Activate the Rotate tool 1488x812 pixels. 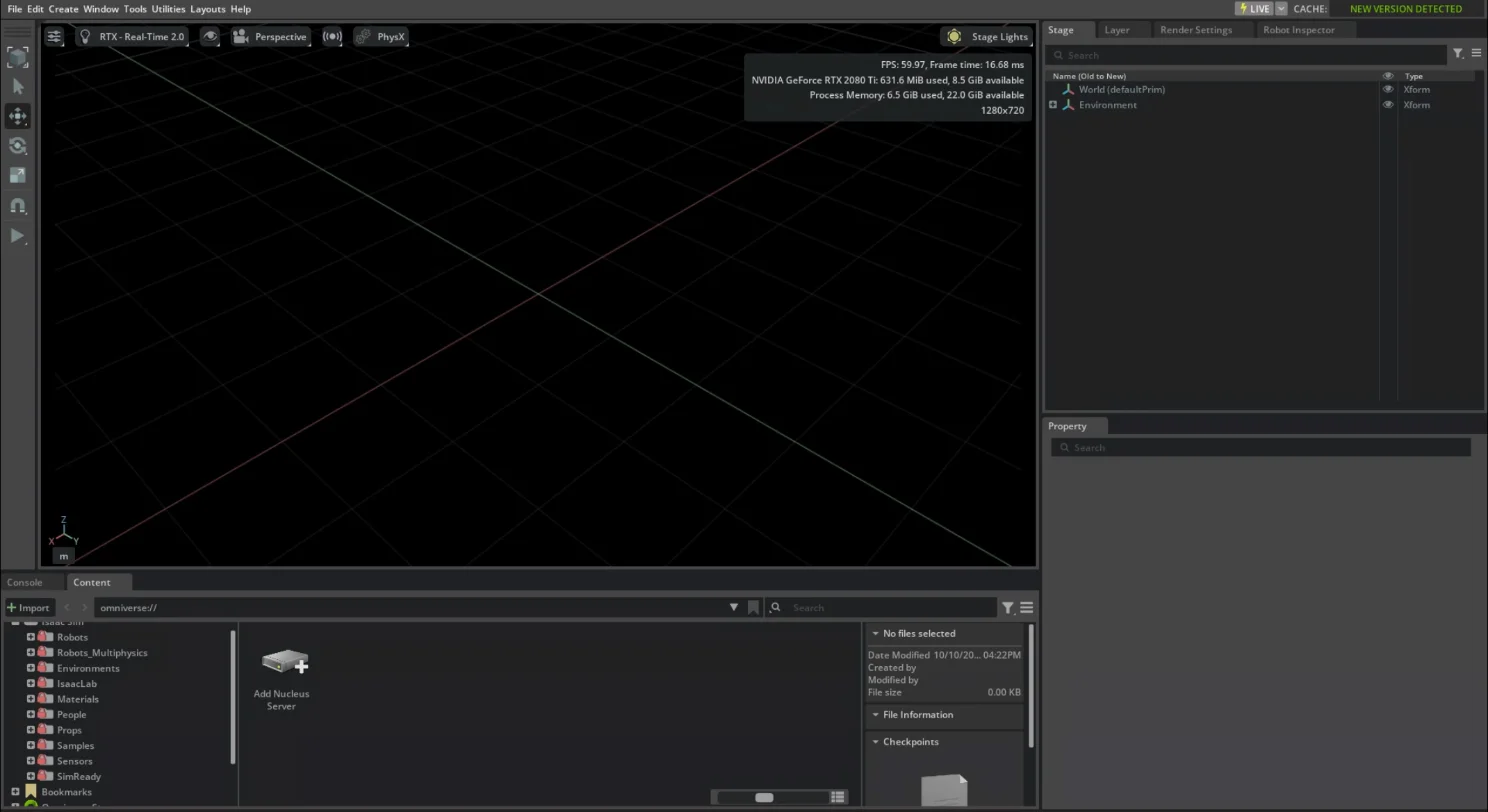pos(18,146)
